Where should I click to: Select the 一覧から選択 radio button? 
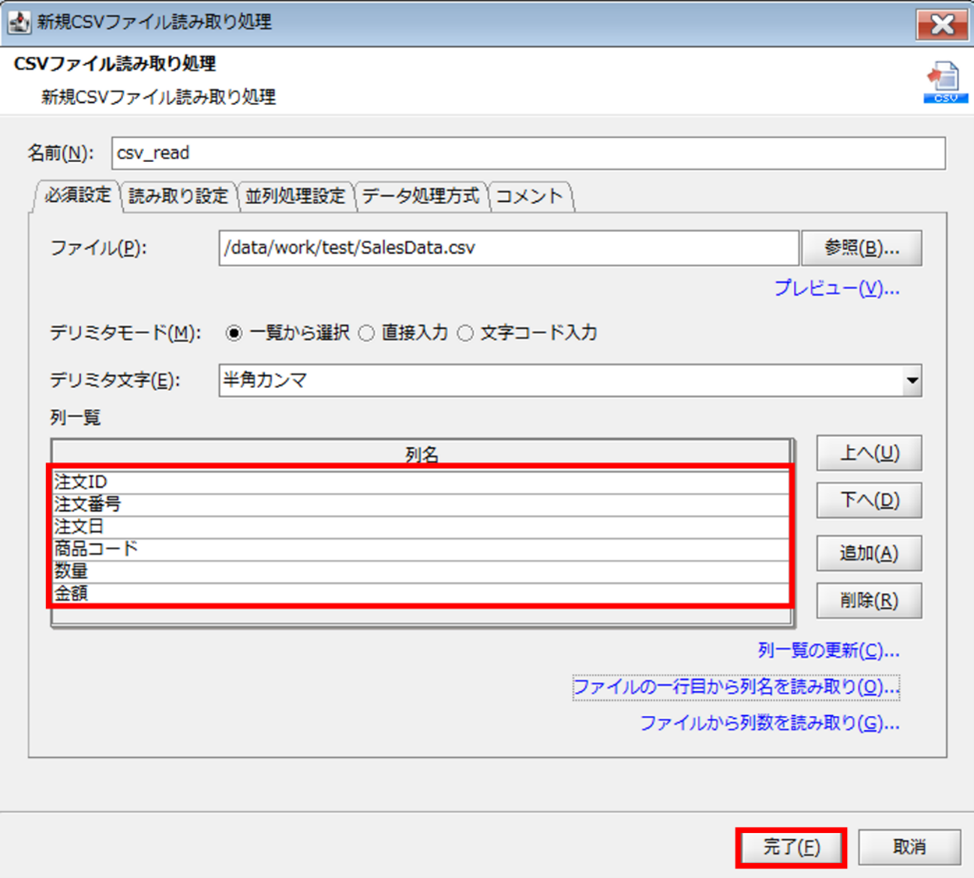[x=234, y=333]
